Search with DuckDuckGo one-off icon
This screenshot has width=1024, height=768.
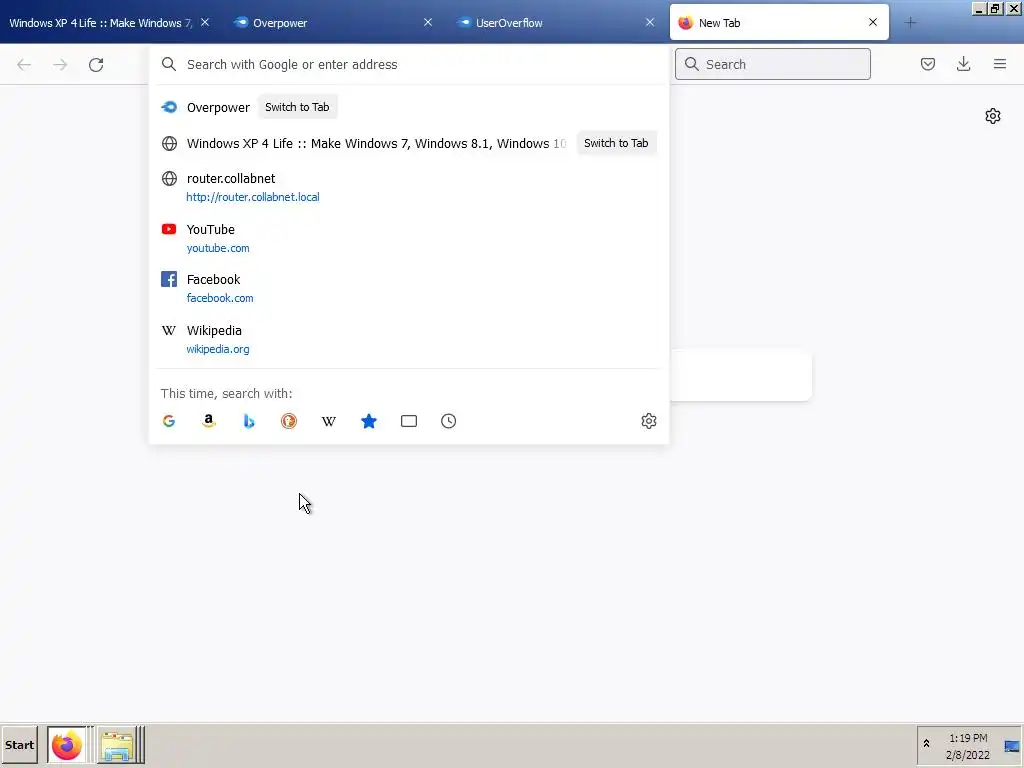coord(289,421)
